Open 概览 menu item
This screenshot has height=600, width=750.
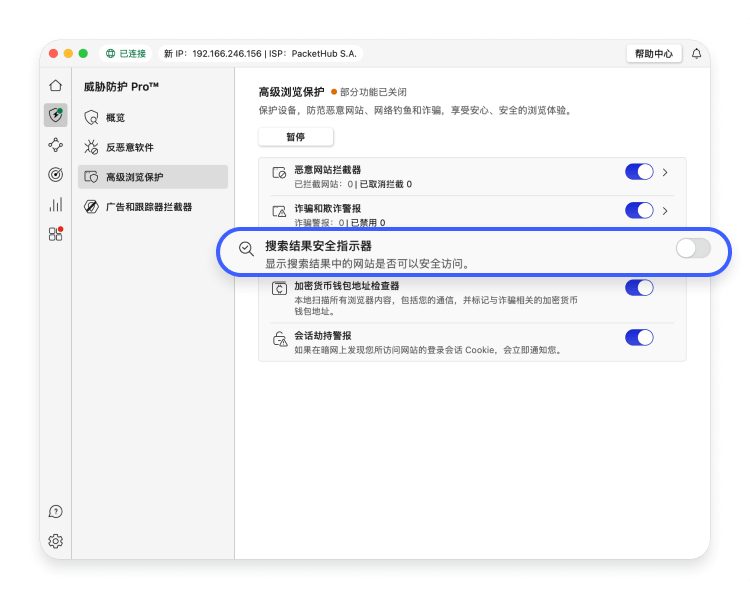tap(153, 118)
